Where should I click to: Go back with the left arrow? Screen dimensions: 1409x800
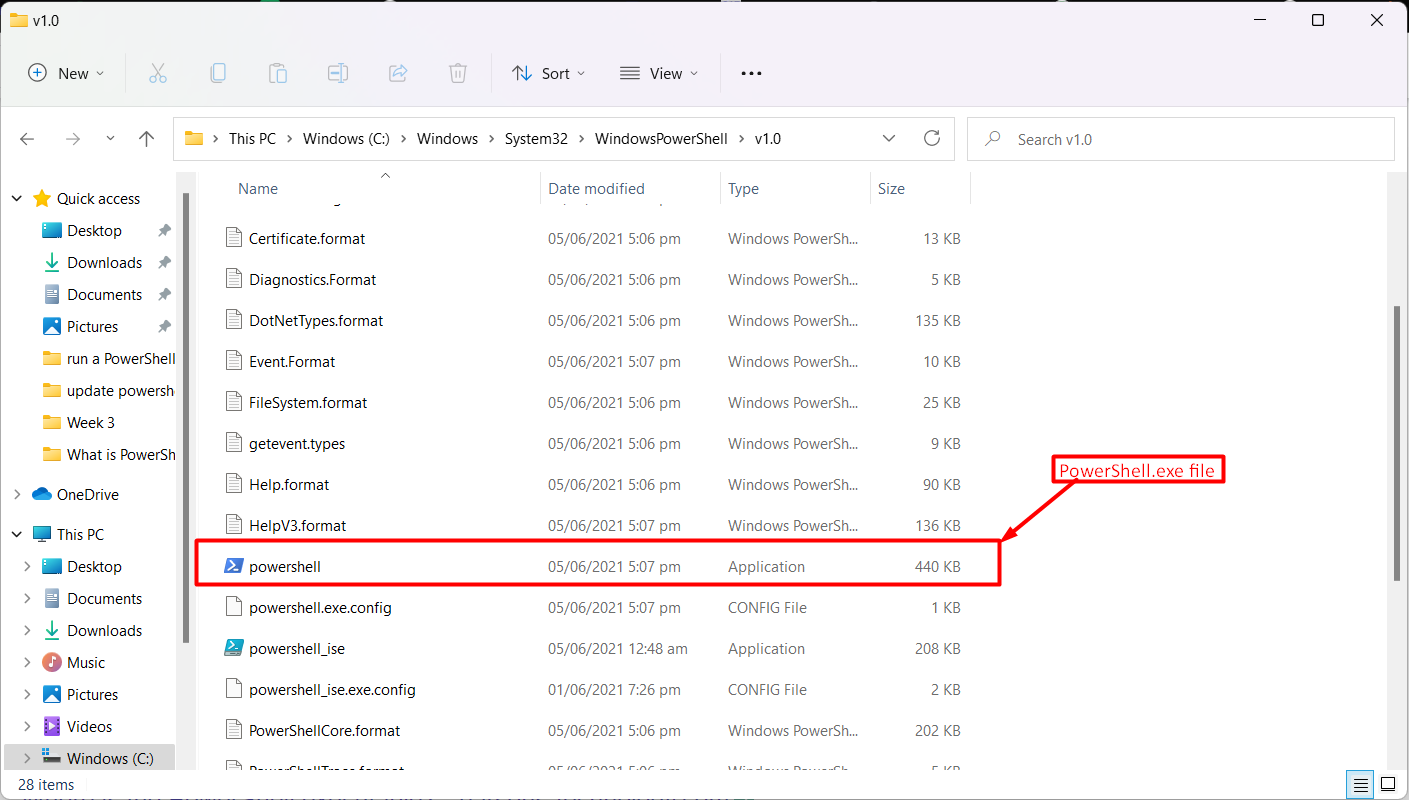(27, 139)
